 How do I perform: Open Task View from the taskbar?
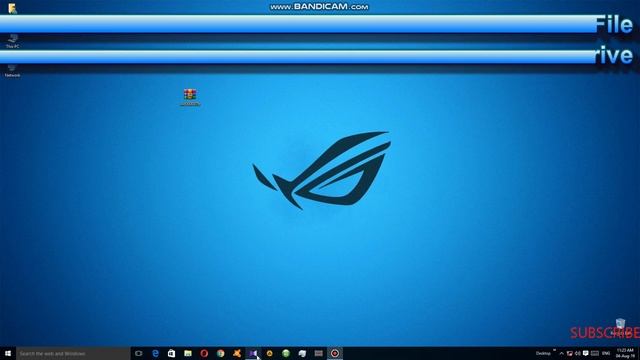click(x=139, y=353)
